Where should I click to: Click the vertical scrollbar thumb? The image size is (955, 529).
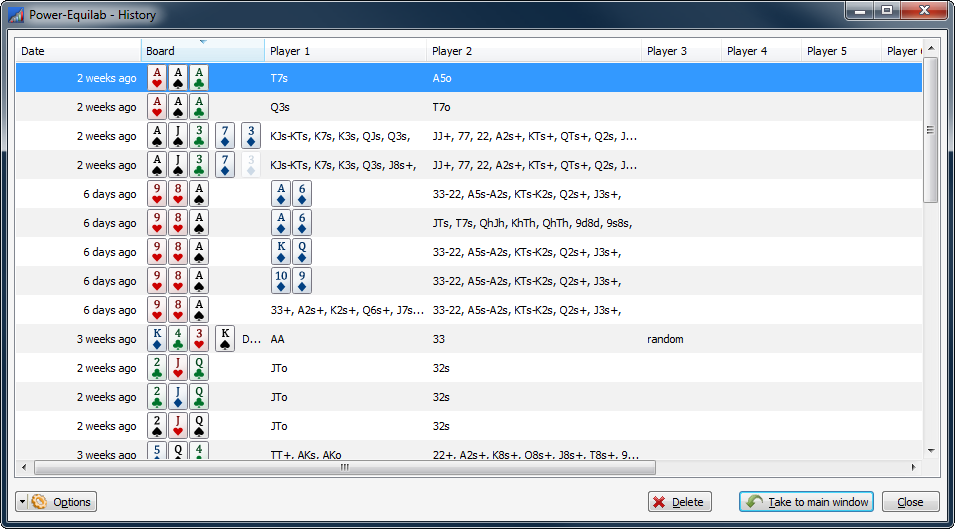pos(931,130)
